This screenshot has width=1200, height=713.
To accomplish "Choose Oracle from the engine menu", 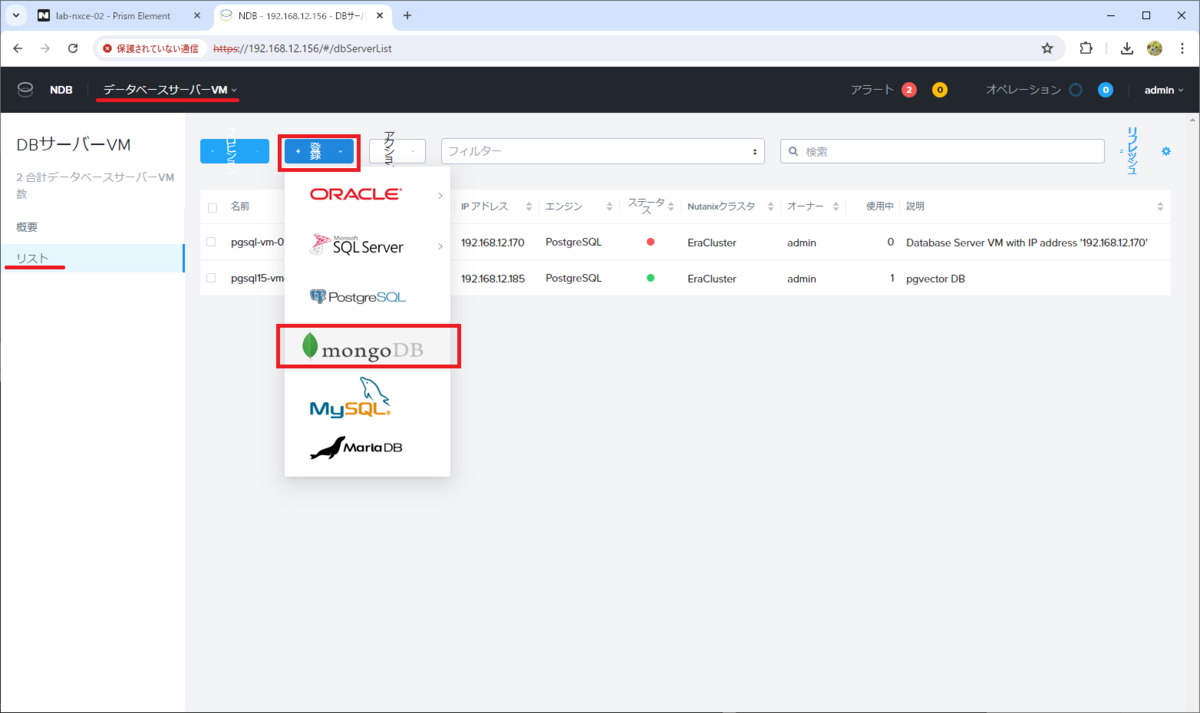I will tap(356, 194).
